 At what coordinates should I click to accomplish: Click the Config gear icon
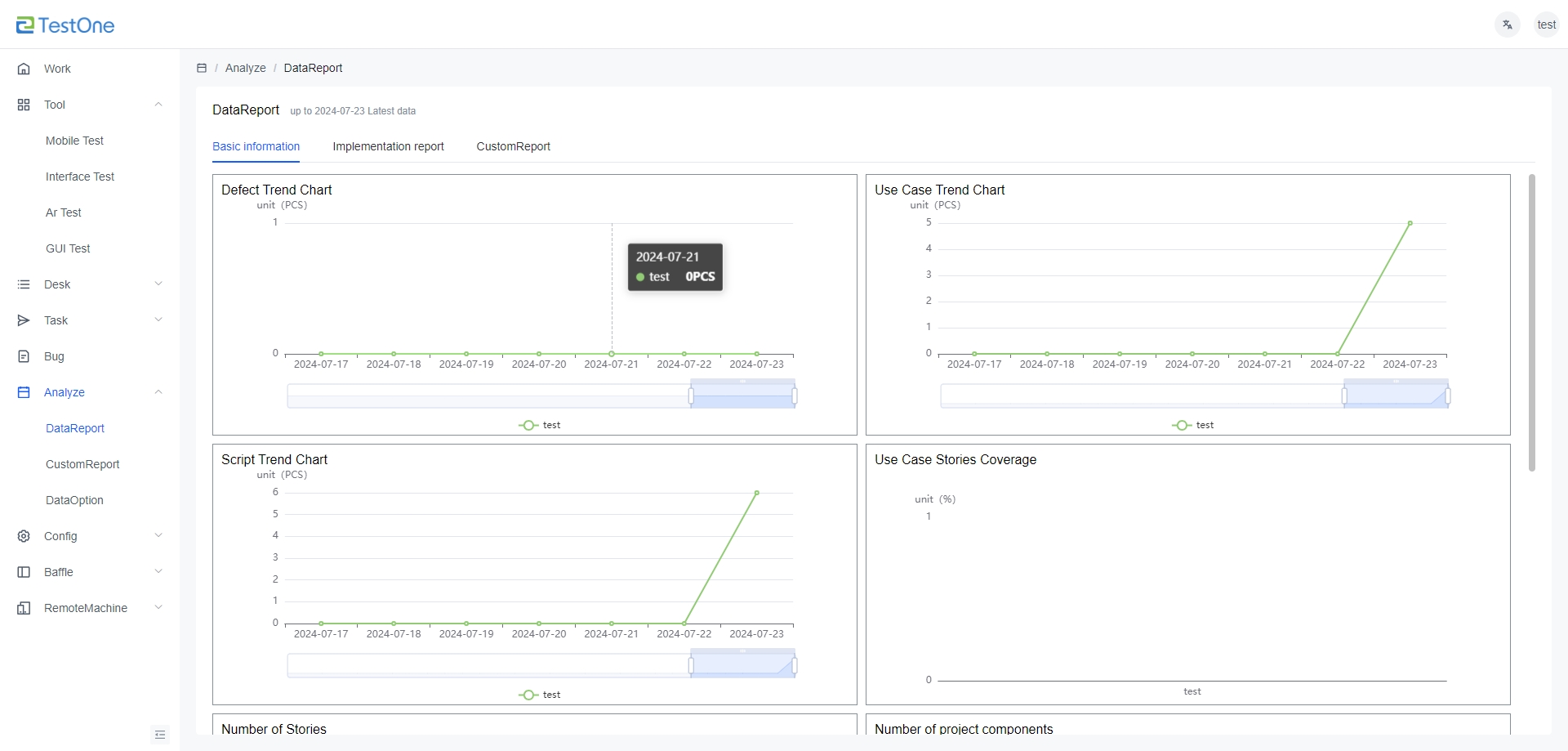click(24, 536)
